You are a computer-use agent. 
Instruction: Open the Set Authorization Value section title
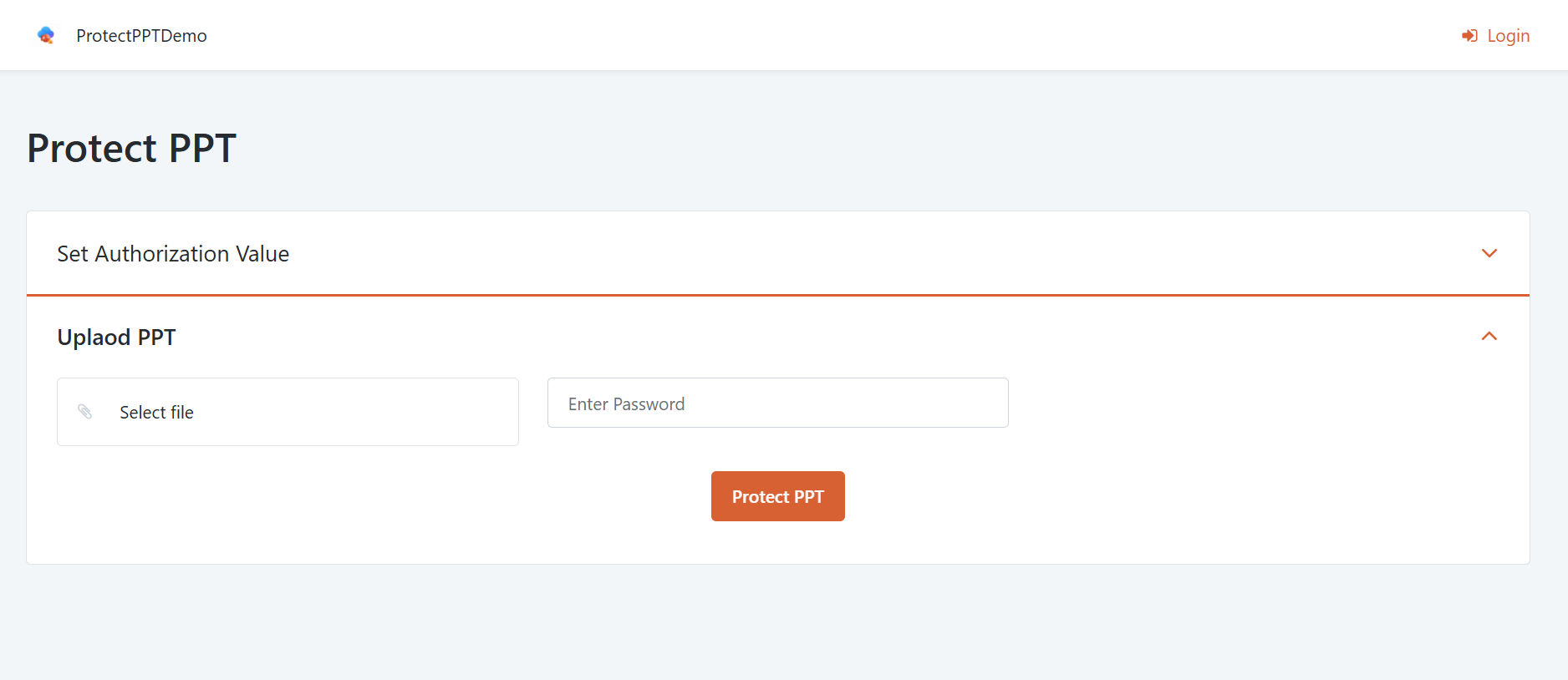tap(173, 254)
